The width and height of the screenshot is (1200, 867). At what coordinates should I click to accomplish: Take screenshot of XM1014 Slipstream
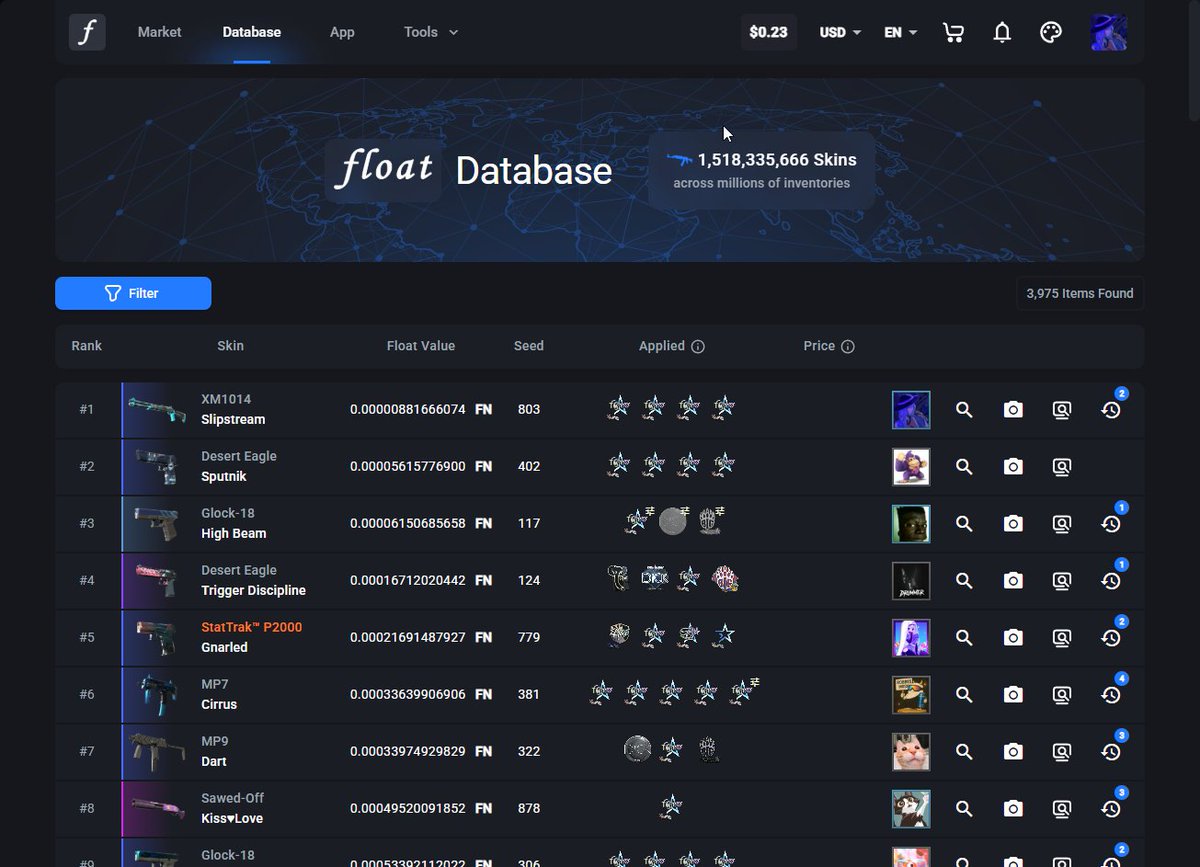pyautogui.click(x=1013, y=410)
